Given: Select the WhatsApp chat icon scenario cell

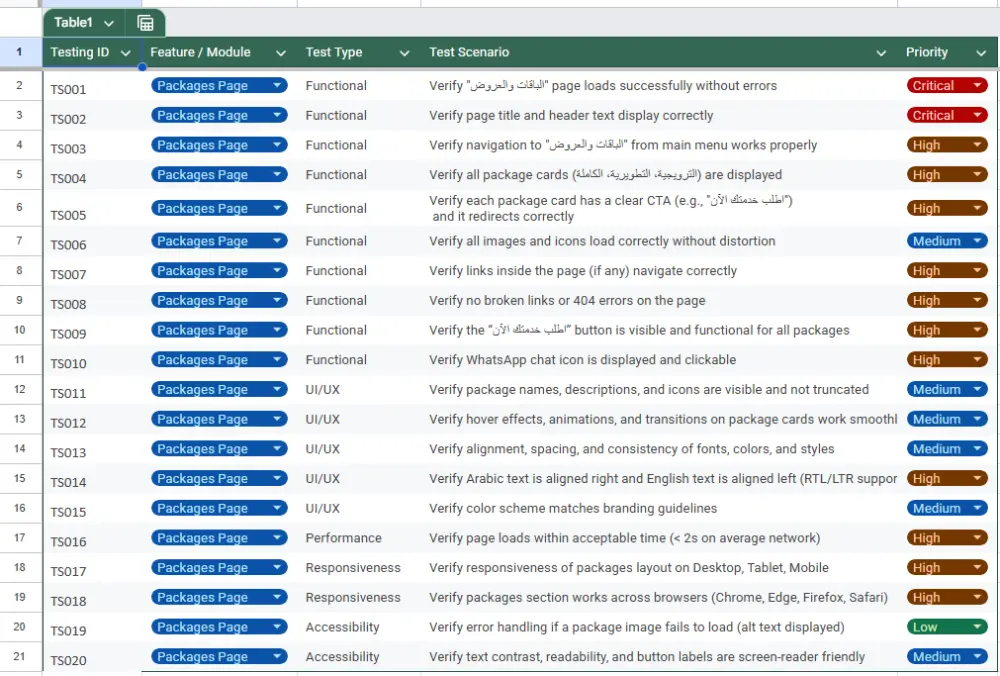Looking at the screenshot, I should tap(582, 360).
